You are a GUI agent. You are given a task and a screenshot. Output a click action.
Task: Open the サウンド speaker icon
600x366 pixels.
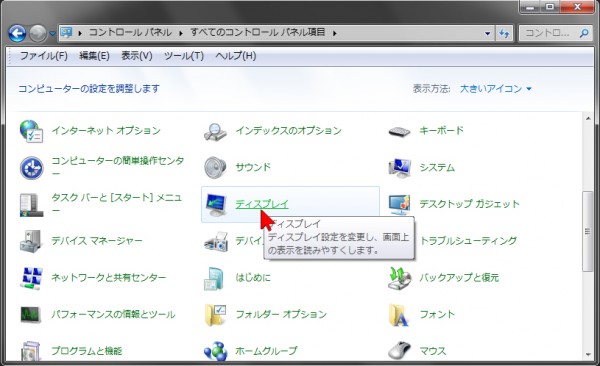point(215,168)
